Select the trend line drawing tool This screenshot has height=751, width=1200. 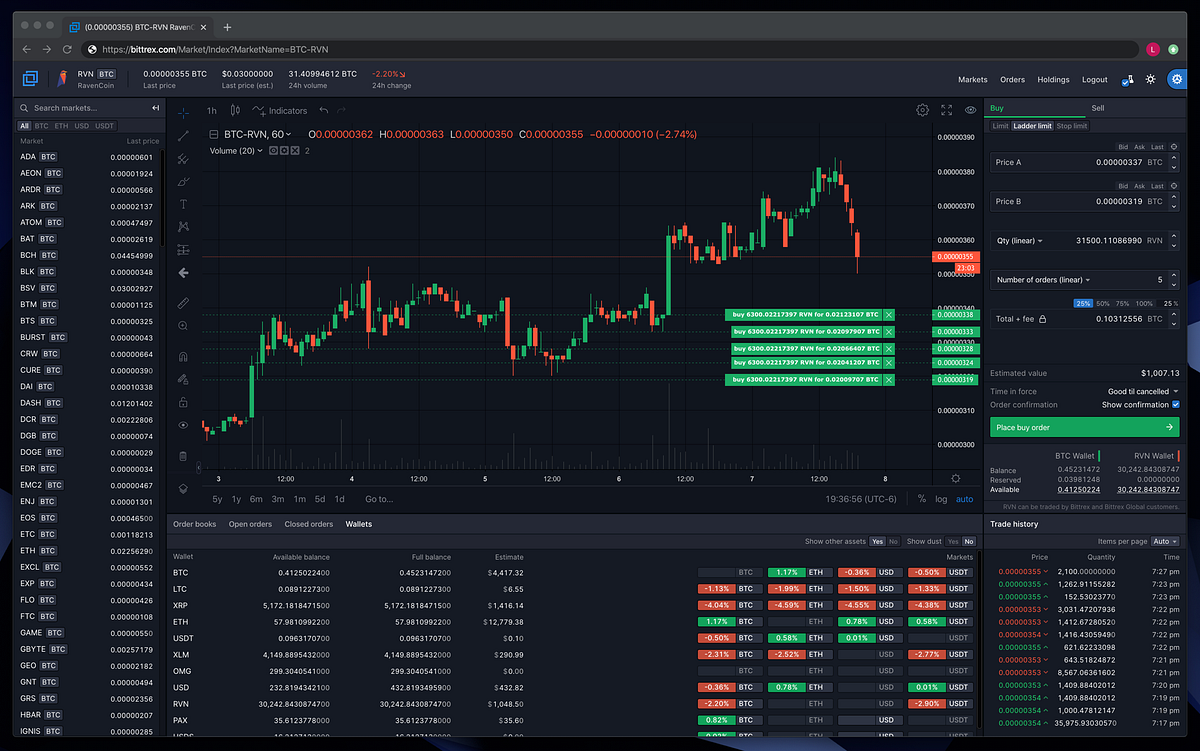(183, 135)
